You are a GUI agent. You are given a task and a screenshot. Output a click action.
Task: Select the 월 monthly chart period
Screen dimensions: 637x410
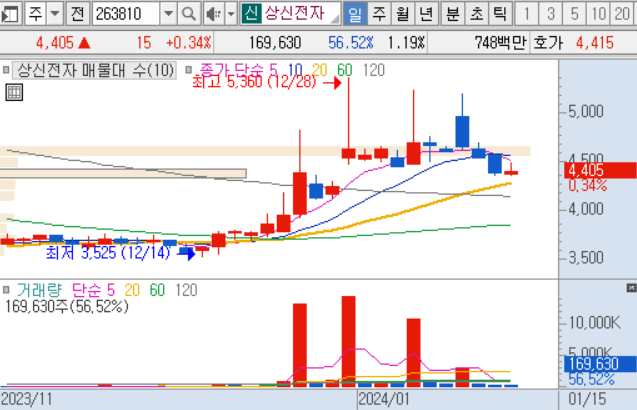pos(403,14)
